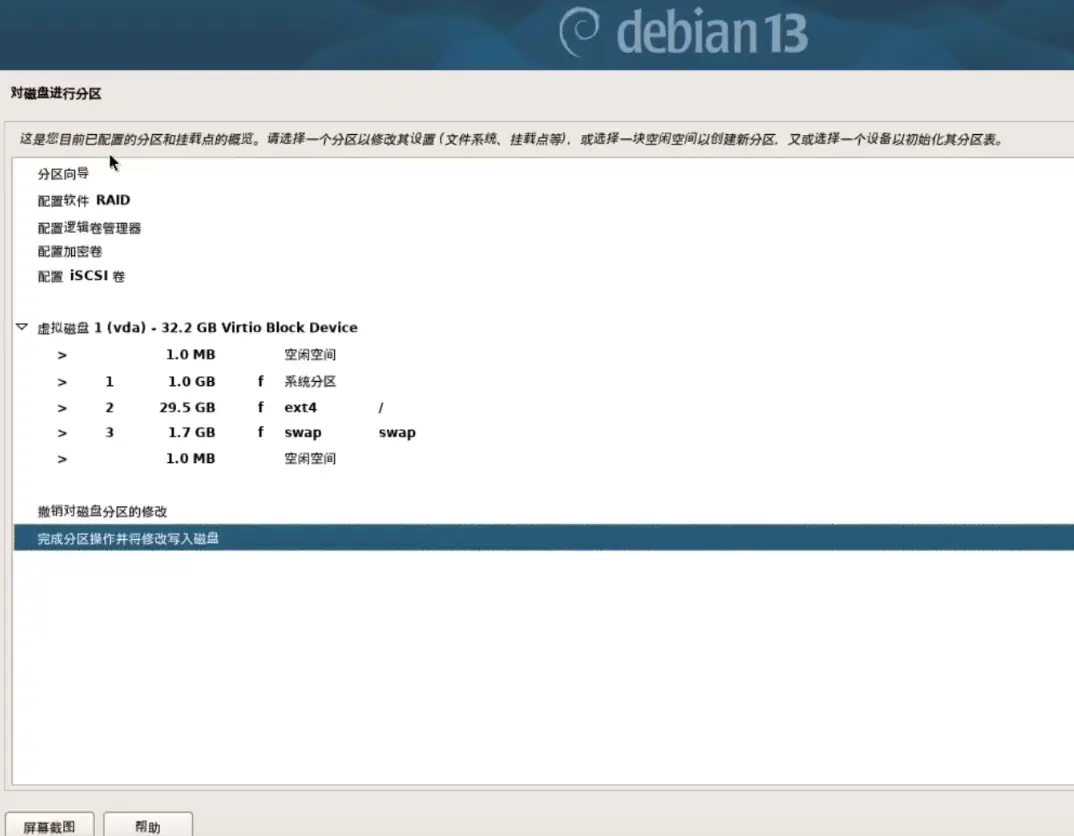Image resolution: width=1074 pixels, height=836 pixels.
Task: Select 配置逻辑卷管理器 entry
Action: [x=89, y=228]
